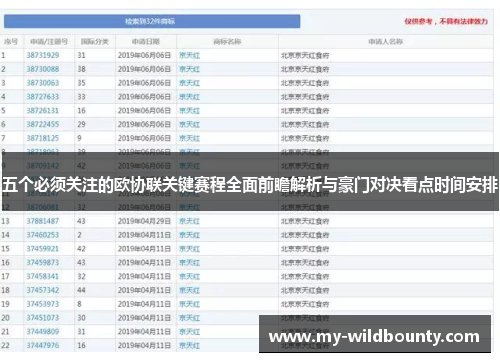500x362 pixels.
Task: Click 京天红 trademark name in row 38731929
Action: click(189, 55)
